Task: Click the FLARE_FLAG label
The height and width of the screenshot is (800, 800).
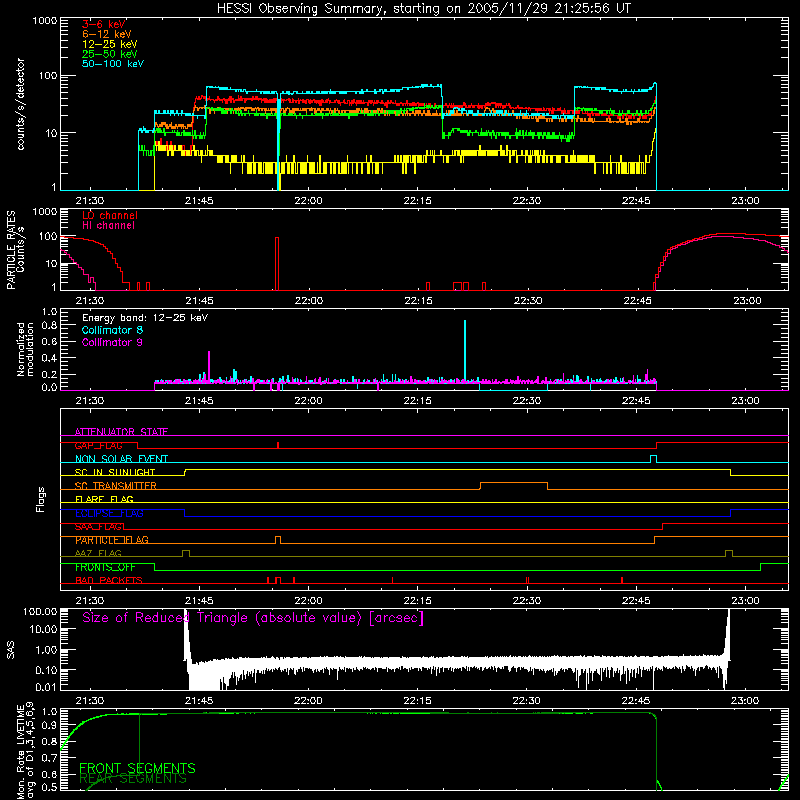Action: click(104, 499)
